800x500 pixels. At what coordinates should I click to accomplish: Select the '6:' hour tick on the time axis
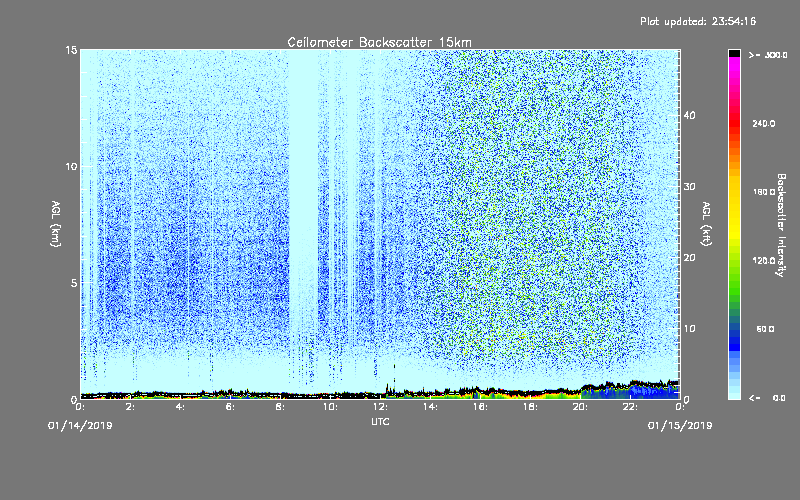tap(230, 407)
